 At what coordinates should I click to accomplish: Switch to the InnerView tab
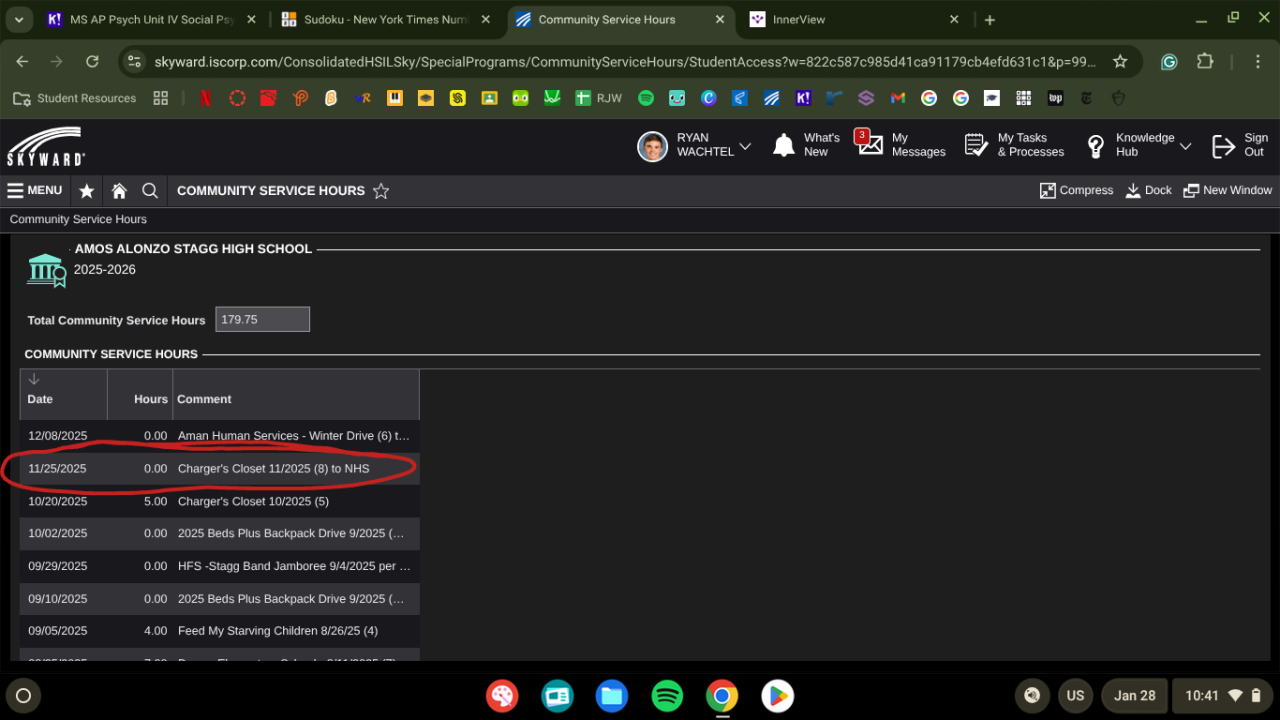point(856,20)
